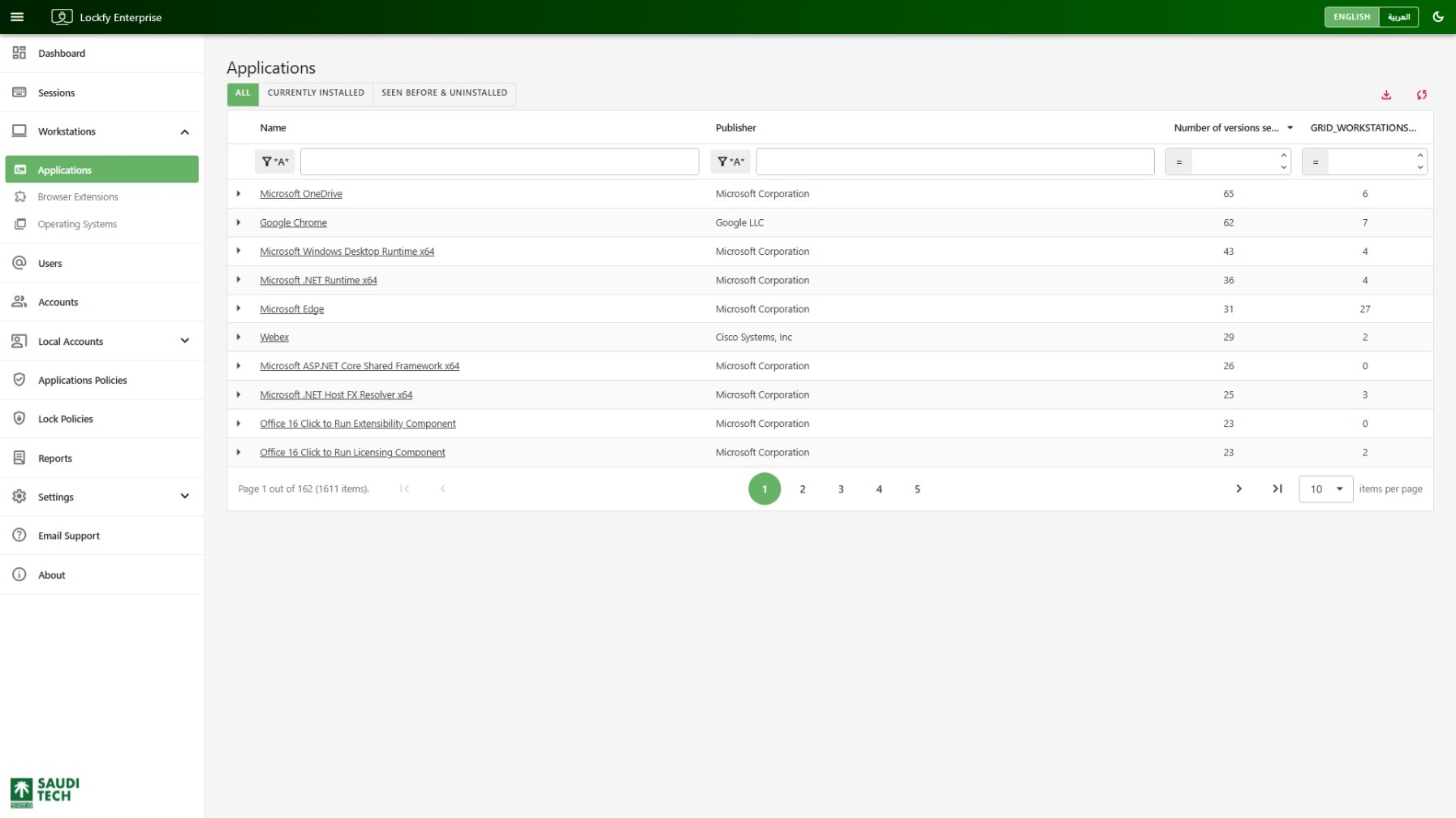Image resolution: width=1456 pixels, height=818 pixels.
Task: Click the Name filter text field
Action: pyautogui.click(x=499, y=161)
